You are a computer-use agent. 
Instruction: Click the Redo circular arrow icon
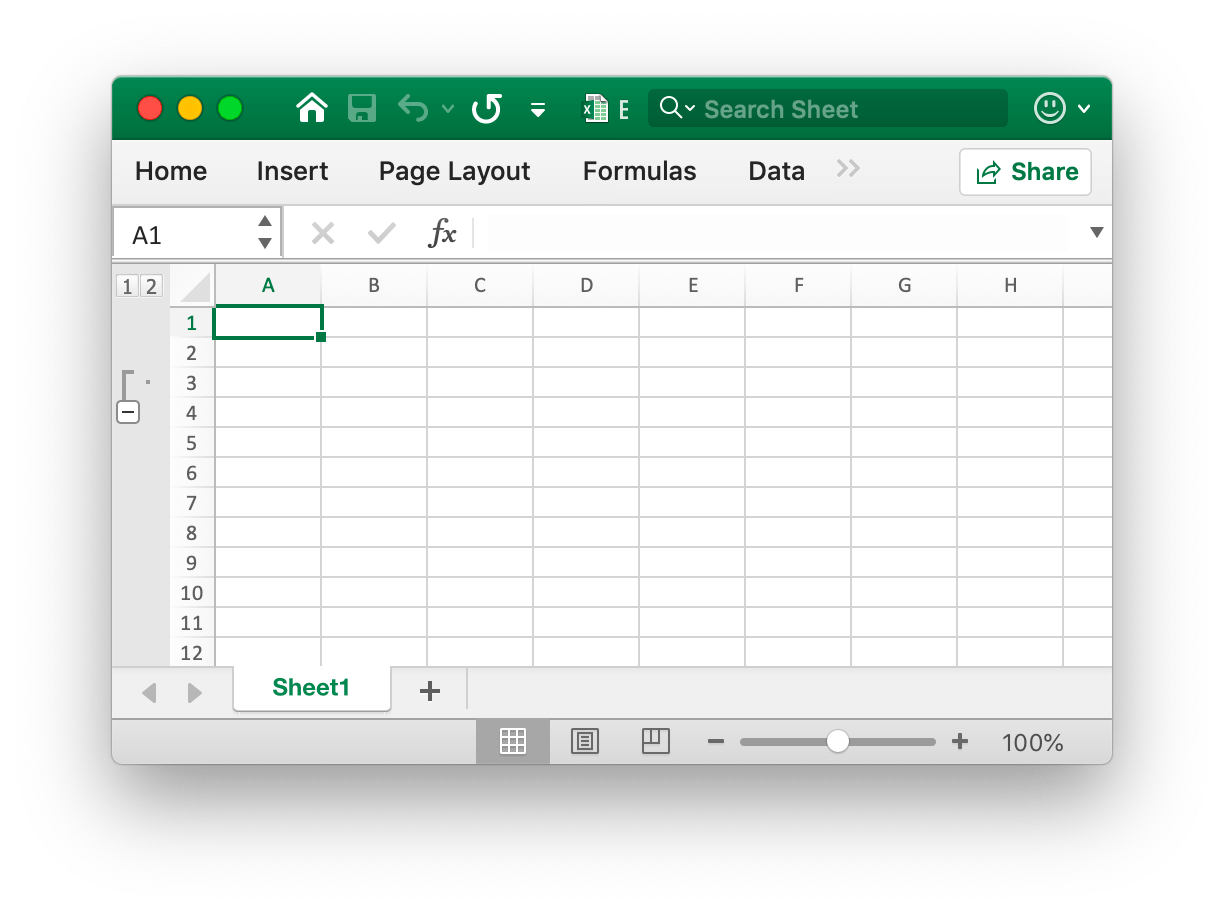tap(487, 108)
